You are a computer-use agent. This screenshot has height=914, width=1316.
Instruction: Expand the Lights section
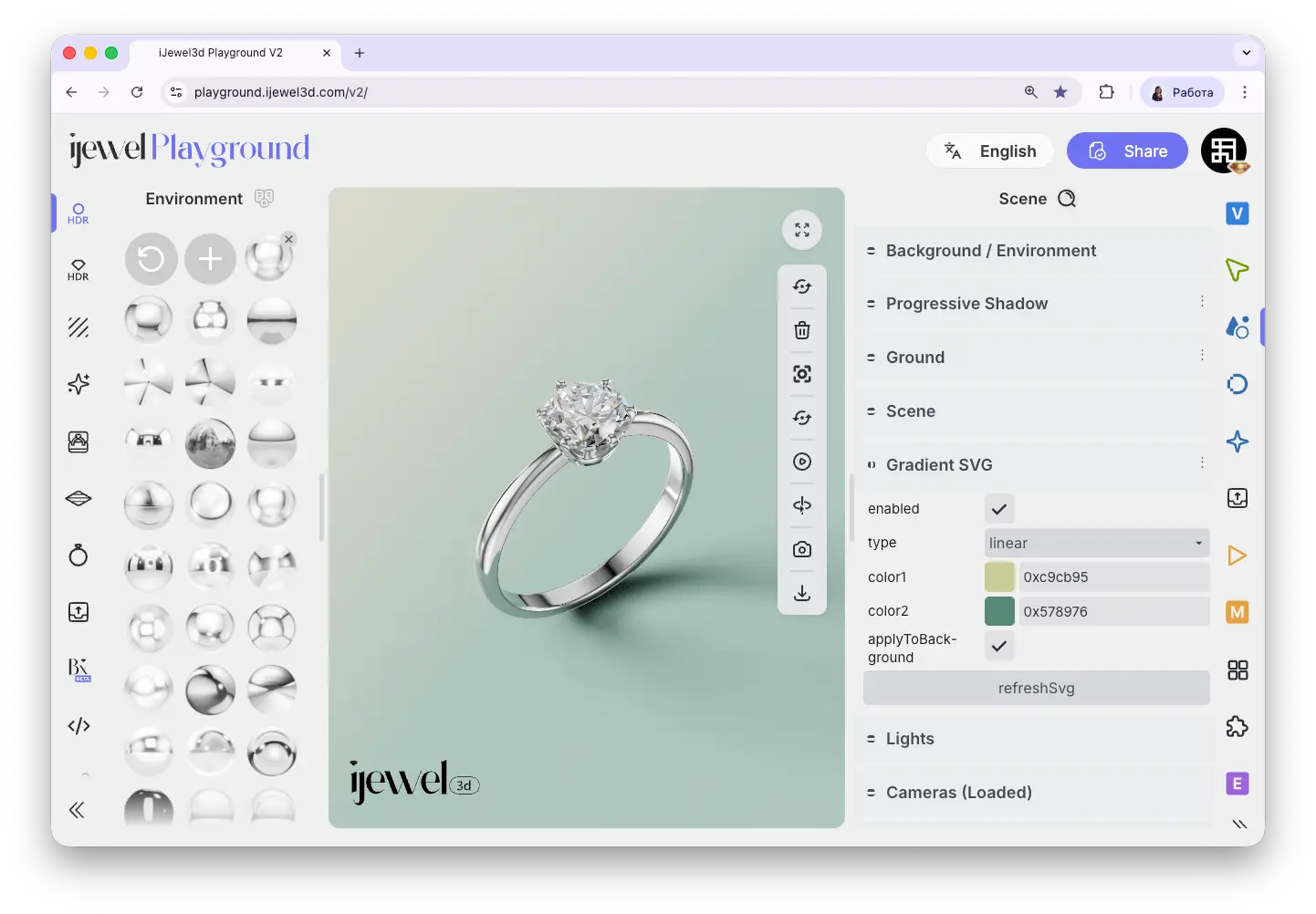coord(1035,739)
